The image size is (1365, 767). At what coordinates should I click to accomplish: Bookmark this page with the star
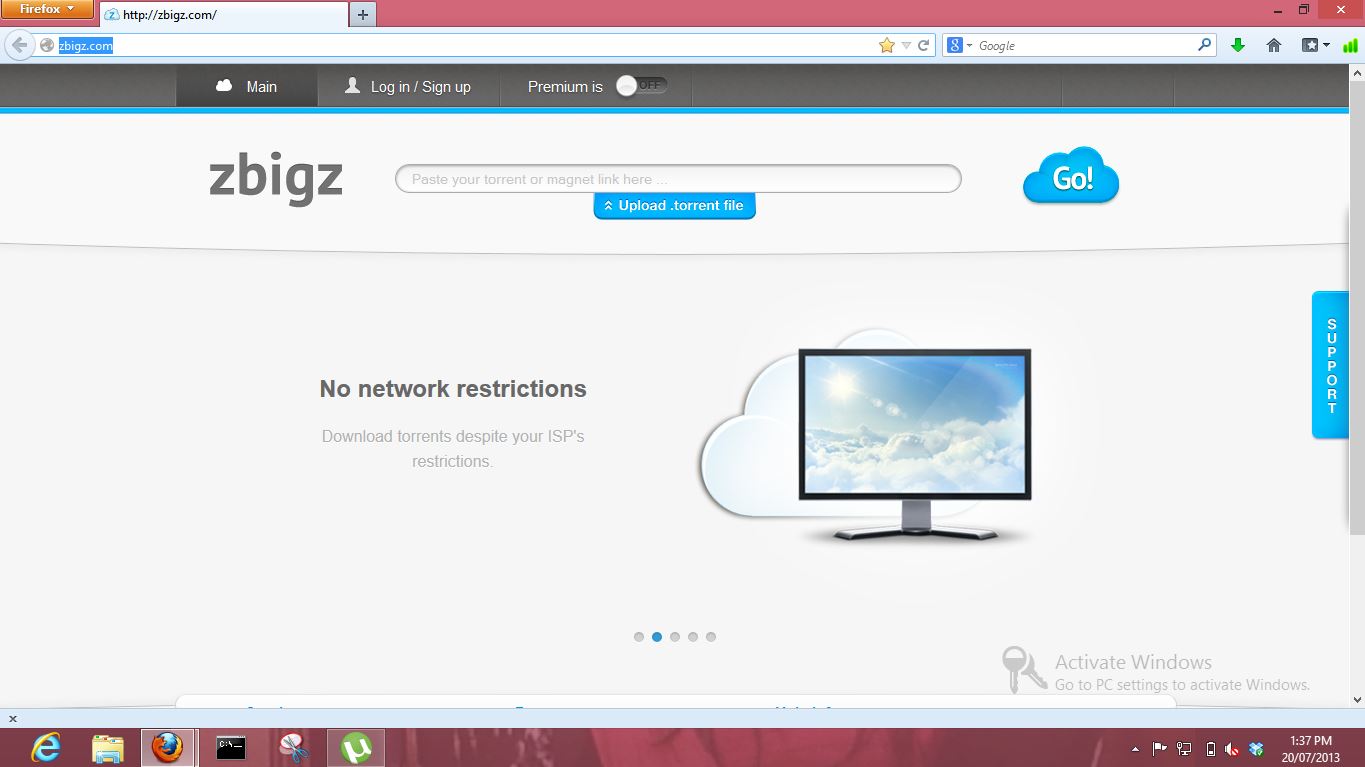tap(887, 45)
